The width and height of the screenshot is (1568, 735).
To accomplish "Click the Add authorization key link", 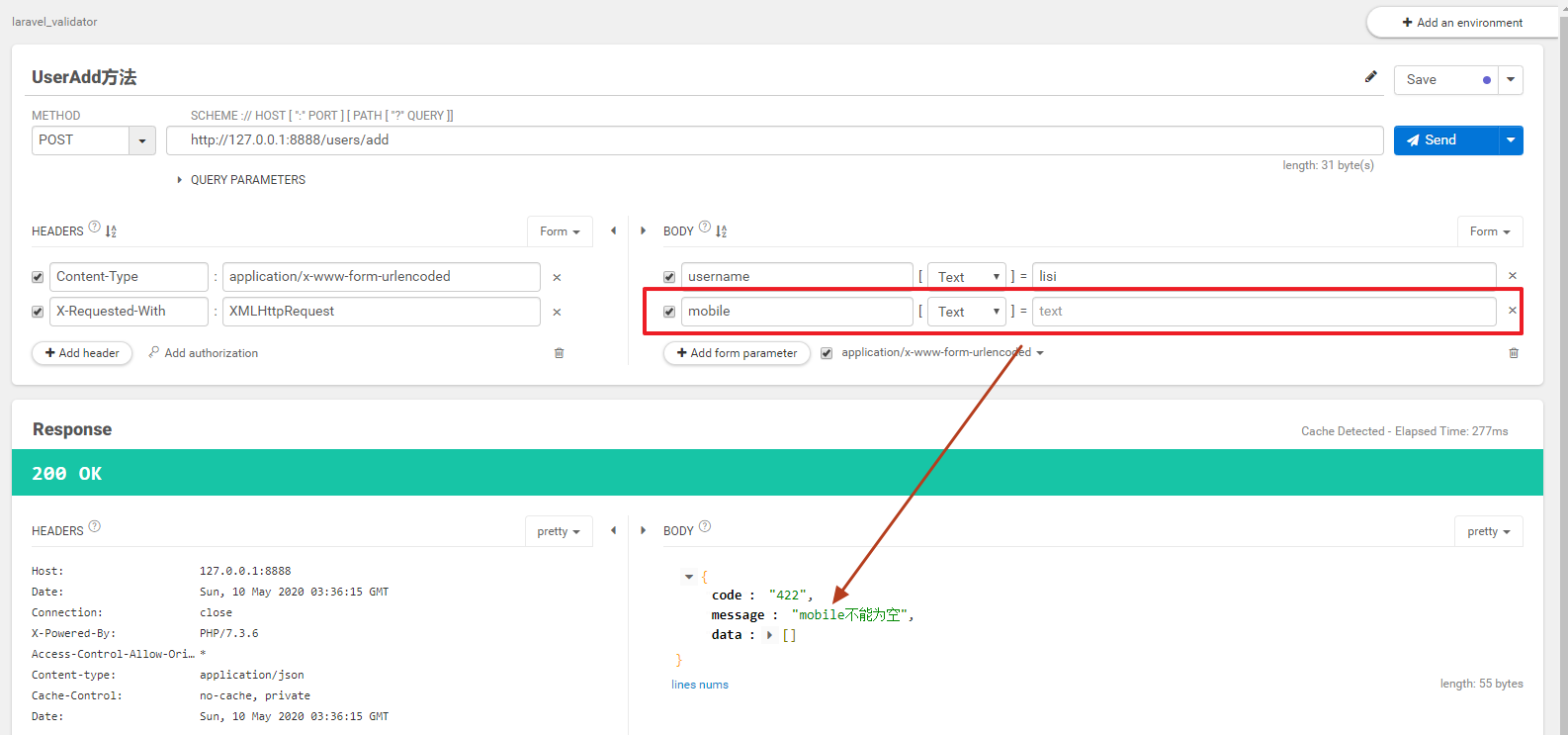I will (x=204, y=353).
